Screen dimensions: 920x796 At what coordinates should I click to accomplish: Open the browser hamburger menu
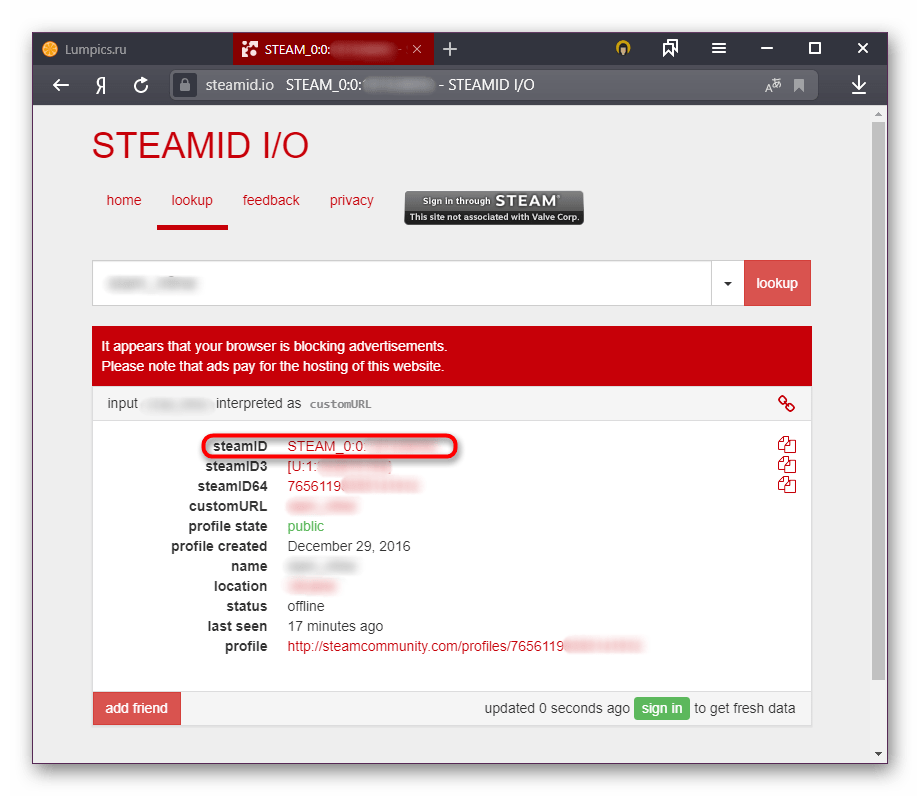click(719, 48)
